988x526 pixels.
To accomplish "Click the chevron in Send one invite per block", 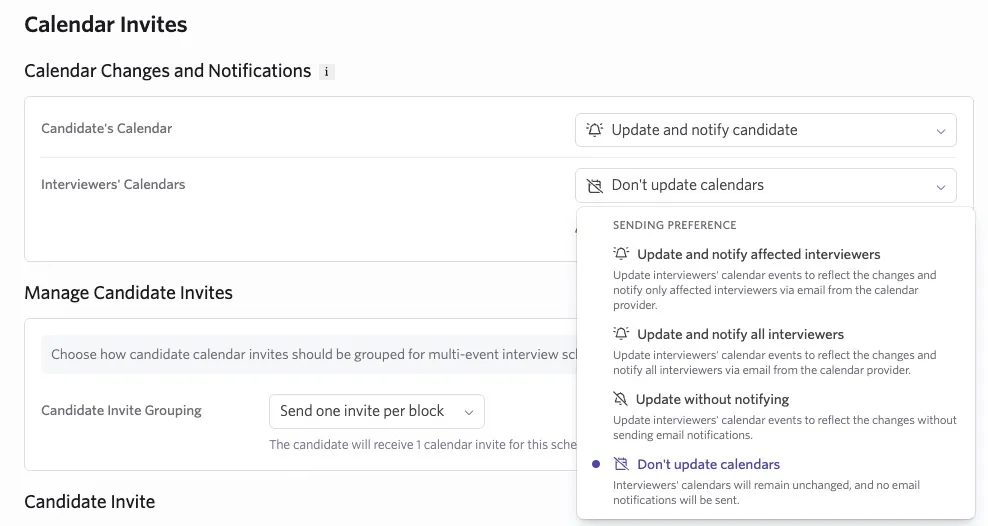I will click(469, 413).
